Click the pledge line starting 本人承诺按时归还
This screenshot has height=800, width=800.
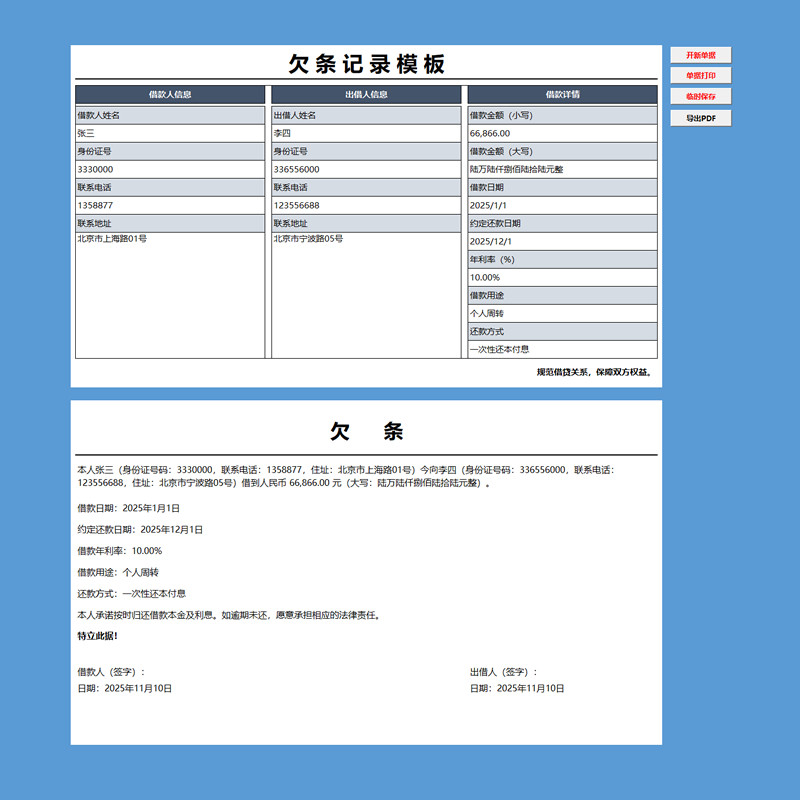[x=229, y=615]
